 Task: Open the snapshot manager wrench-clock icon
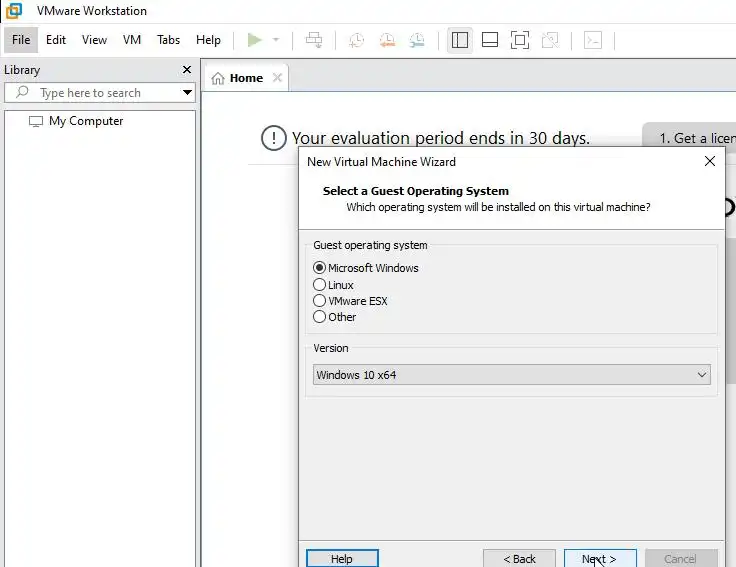point(416,40)
